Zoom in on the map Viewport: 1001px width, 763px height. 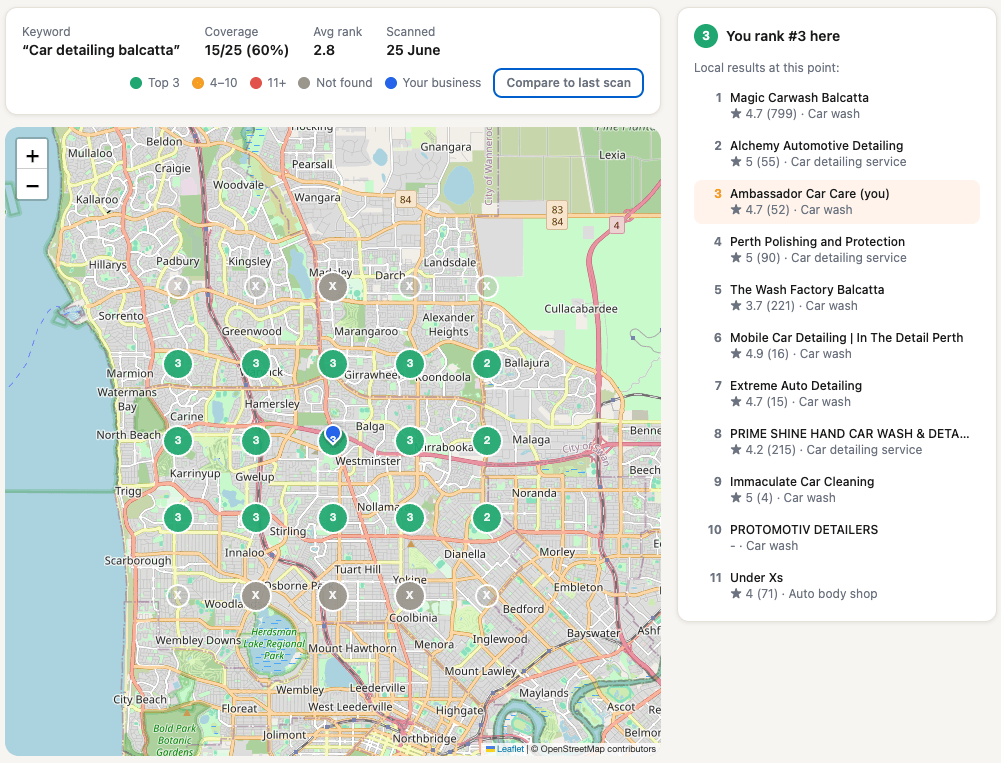(33, 155)
